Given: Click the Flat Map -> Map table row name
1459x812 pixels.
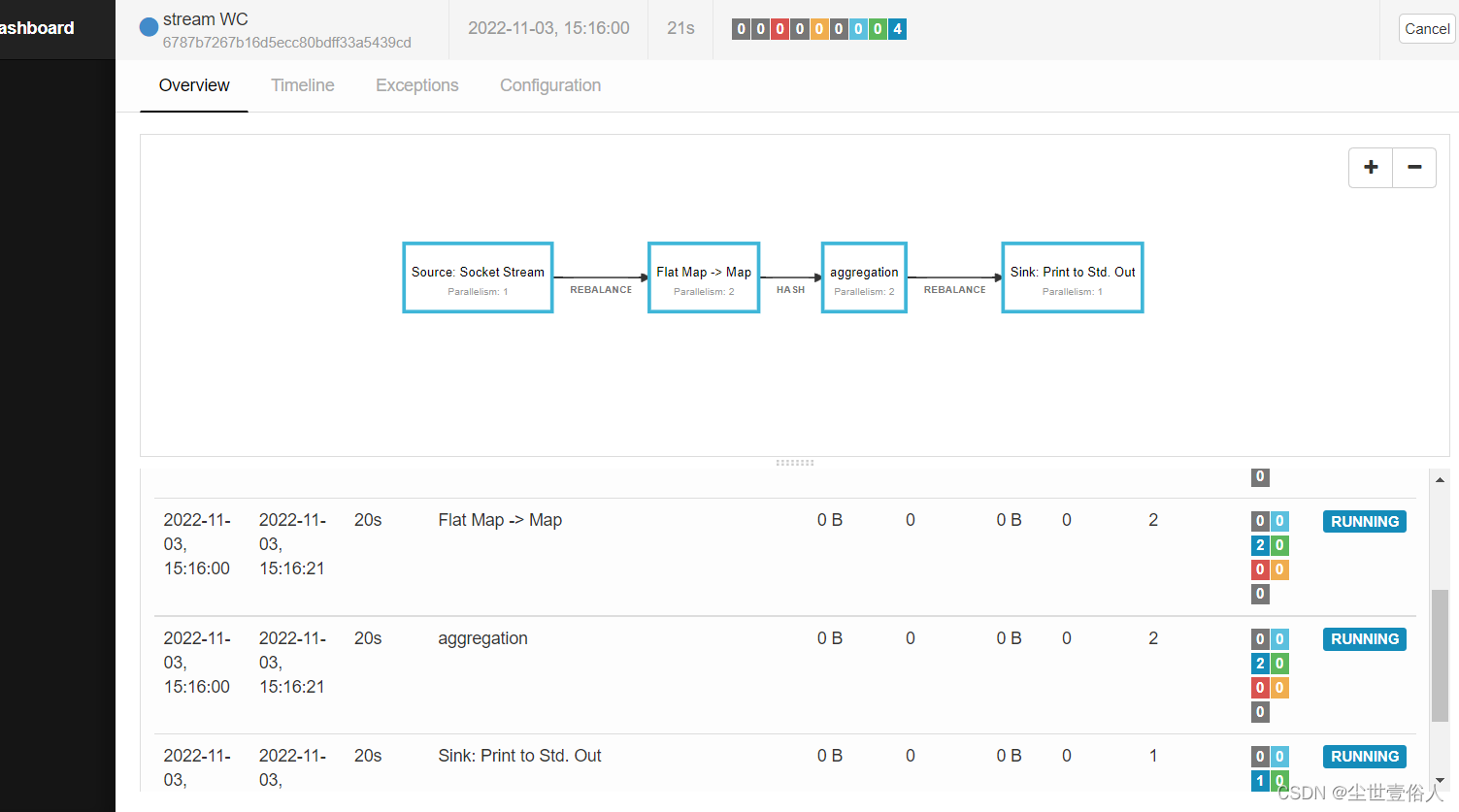Looking at the screenshot, I should 500,520.
